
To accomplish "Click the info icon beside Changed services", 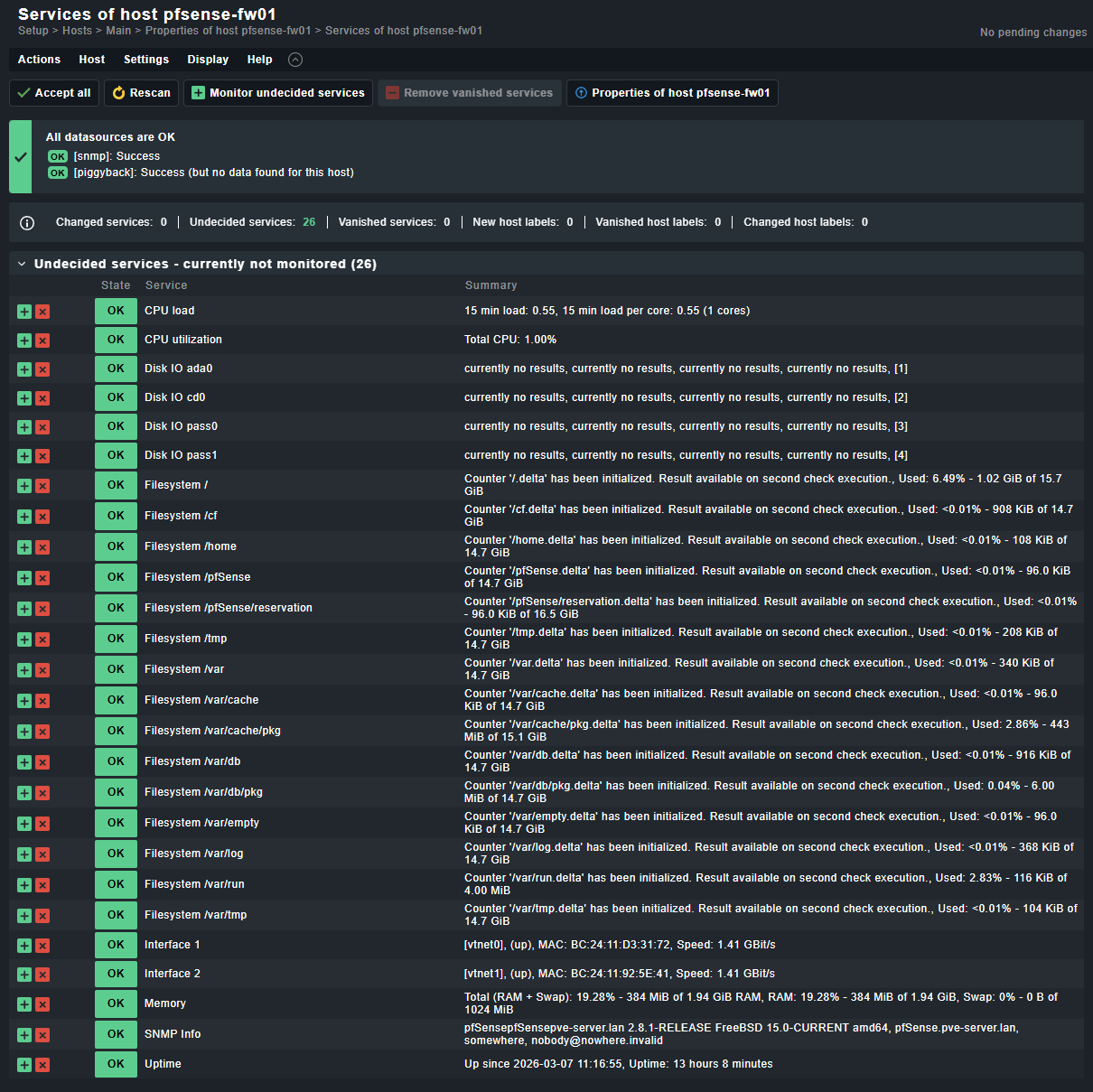I will (x=27, y=223).
